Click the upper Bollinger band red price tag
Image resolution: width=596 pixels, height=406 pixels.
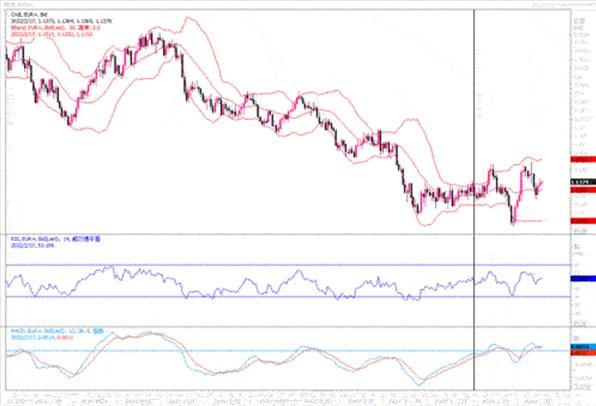click(x=583, y=159)
